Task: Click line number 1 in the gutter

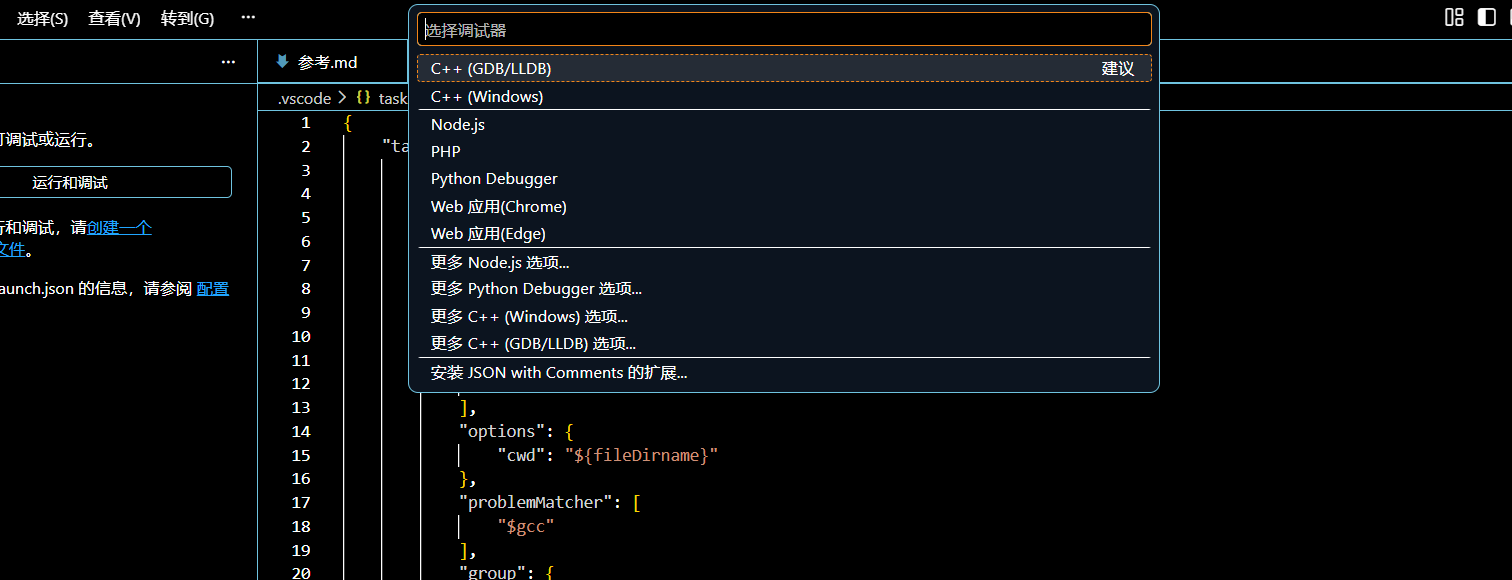Action: coord(306,122)
